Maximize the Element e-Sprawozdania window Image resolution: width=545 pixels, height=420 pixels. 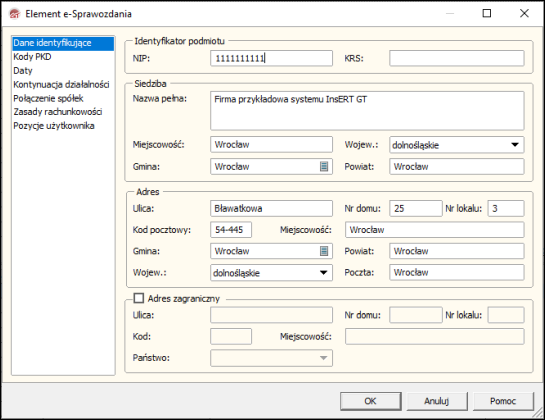(x=487, y=14)
